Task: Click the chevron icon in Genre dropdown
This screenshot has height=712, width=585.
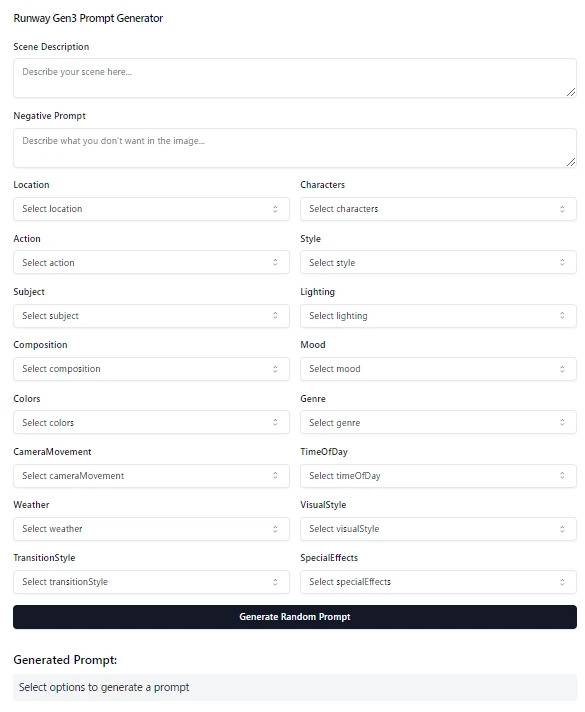Action: [562, 422]
